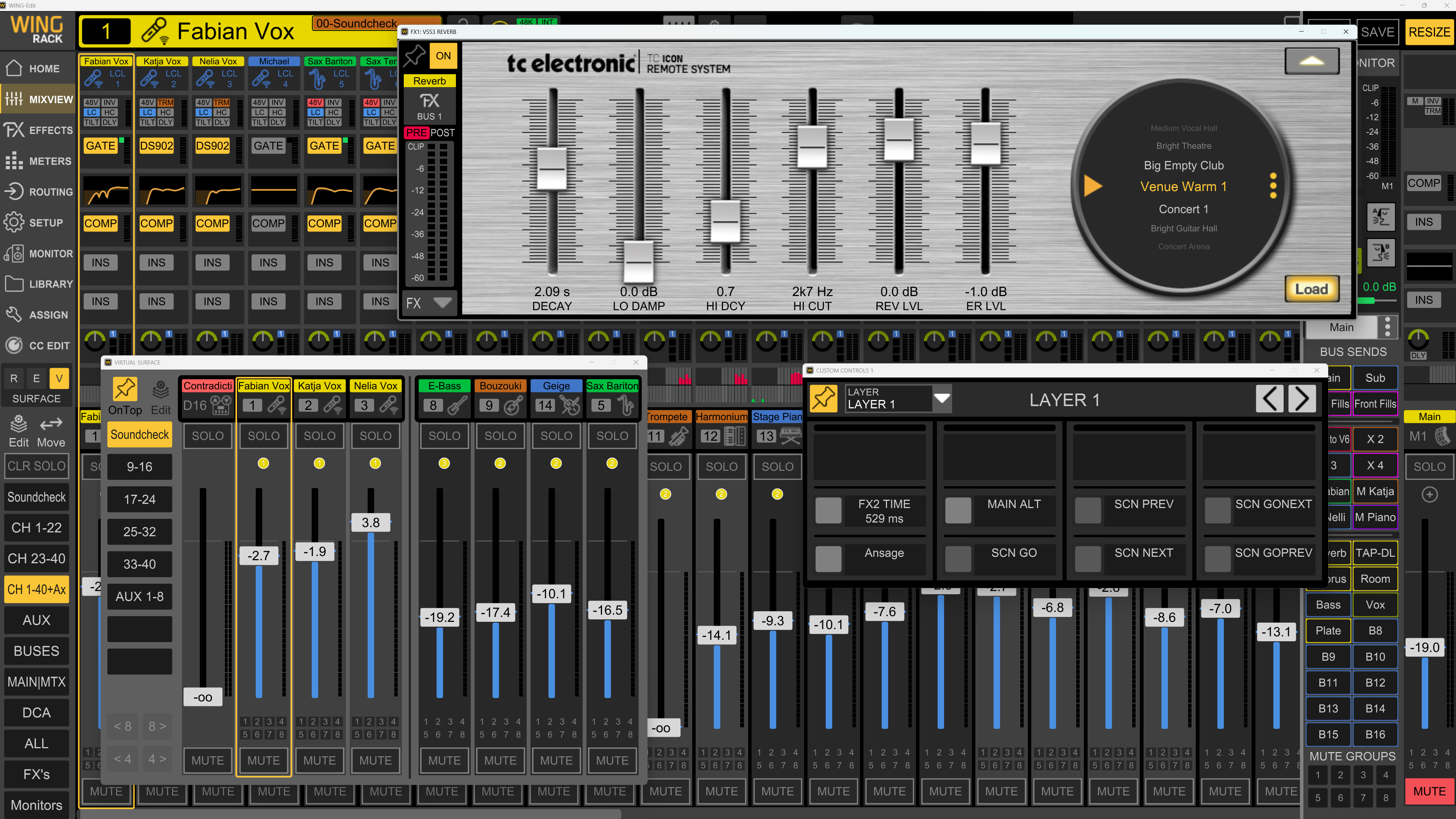The width and height of the screenshot is (1456, 819).
Task: Click the pin icon in Custom Controls window
Action: coord(824,399)
